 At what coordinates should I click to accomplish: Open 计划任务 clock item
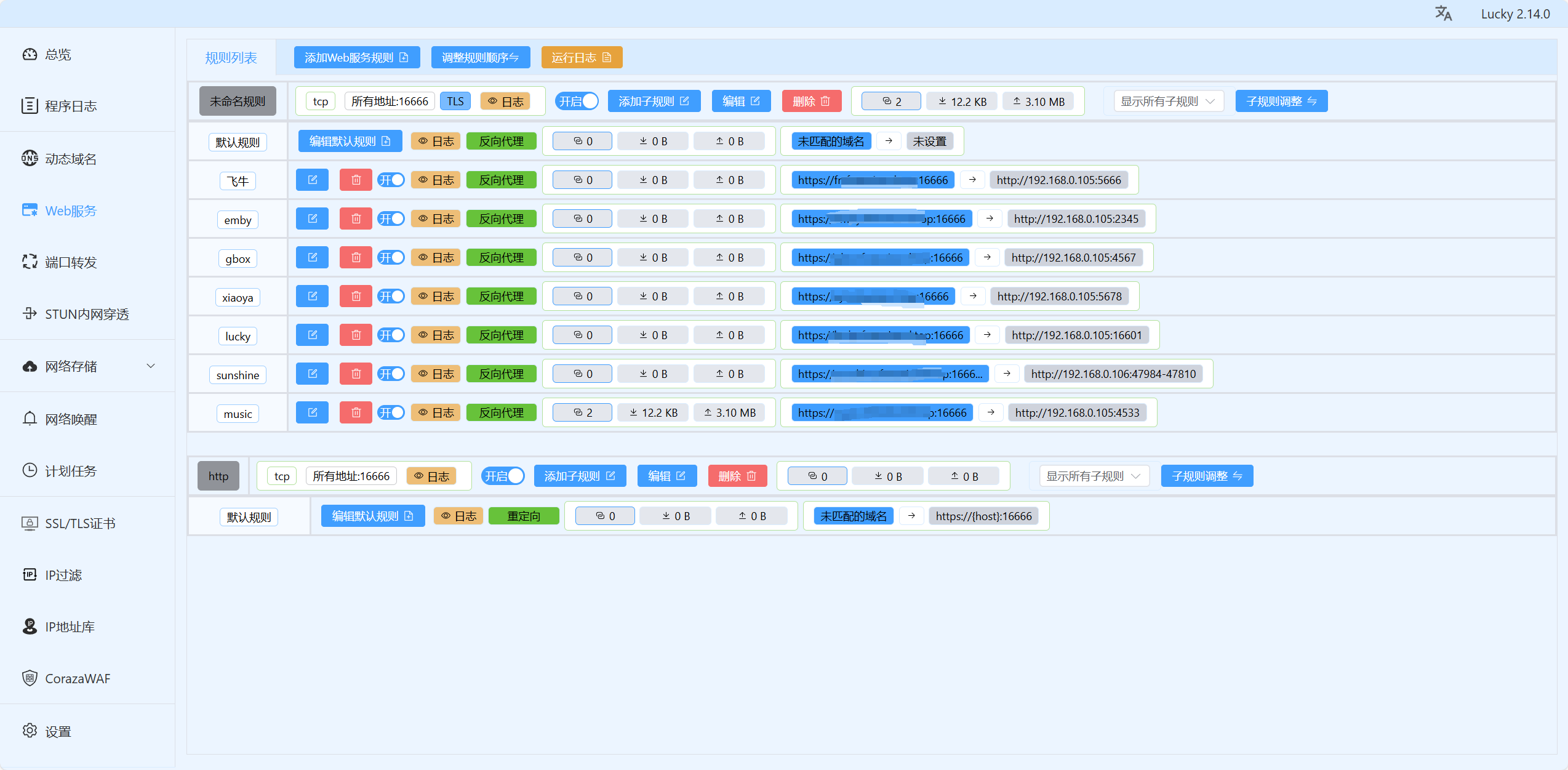click(x=87, y=471)
